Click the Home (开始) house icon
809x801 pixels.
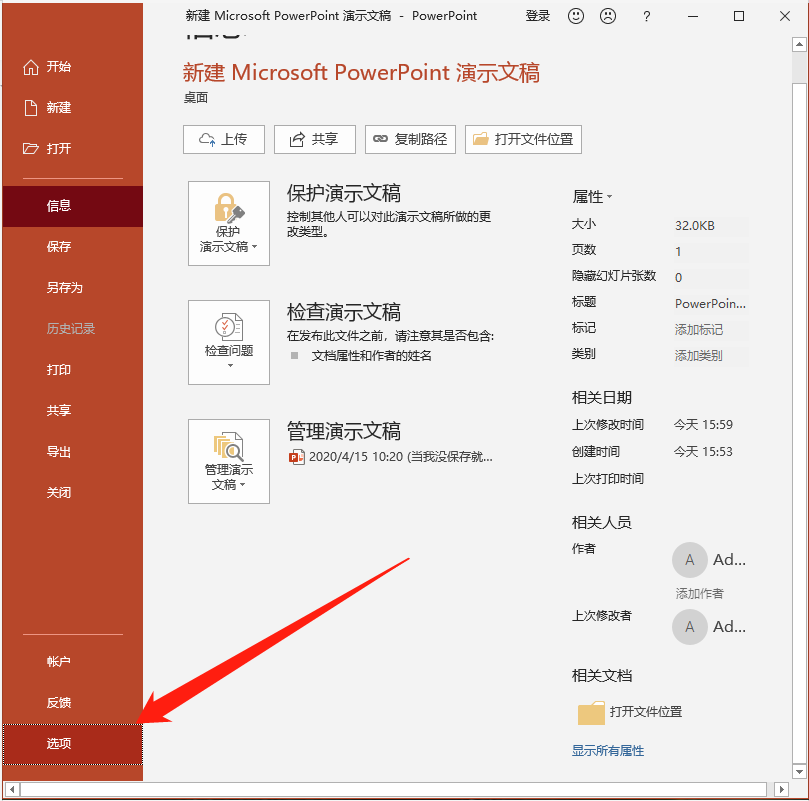click(31, 67)
